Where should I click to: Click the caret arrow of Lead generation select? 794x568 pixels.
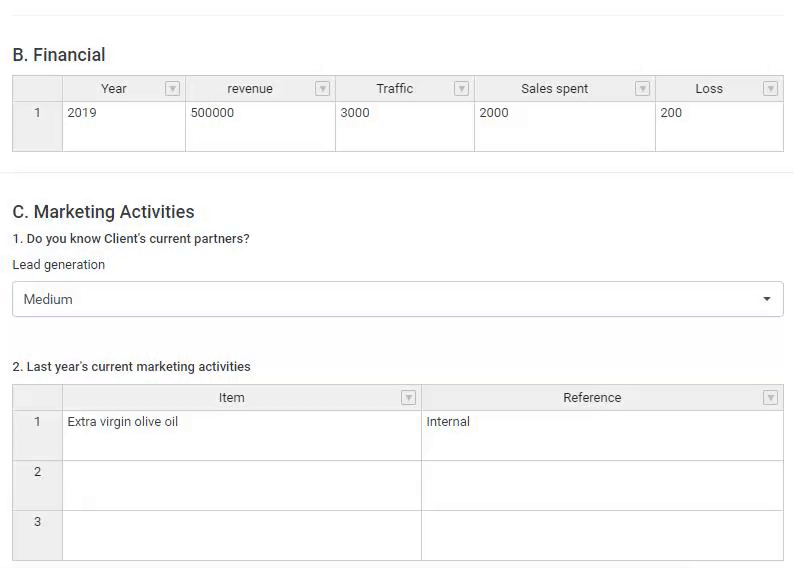click(x=767, y=299)
